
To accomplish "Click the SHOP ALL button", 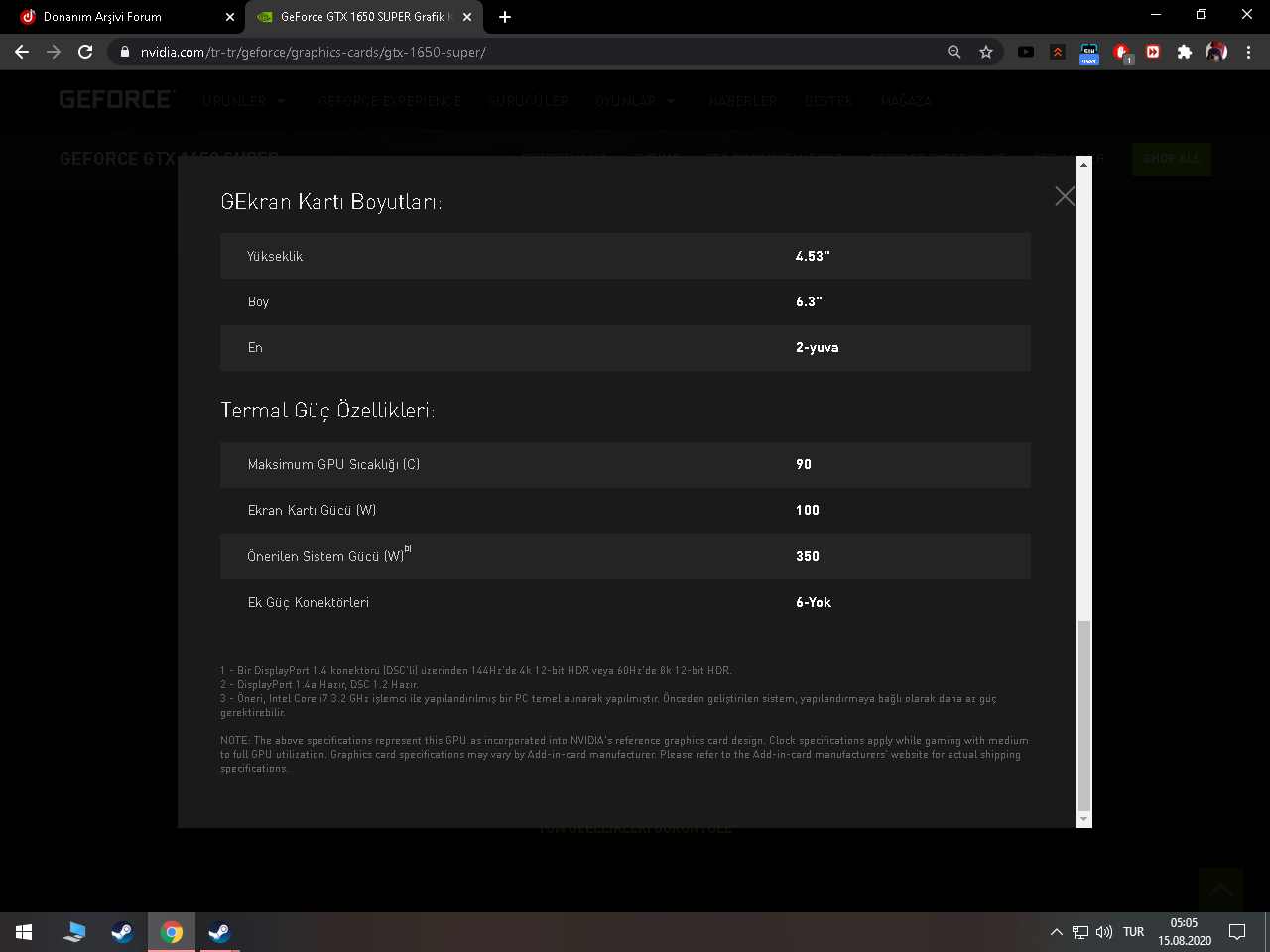I will [x=1171, y=159].
